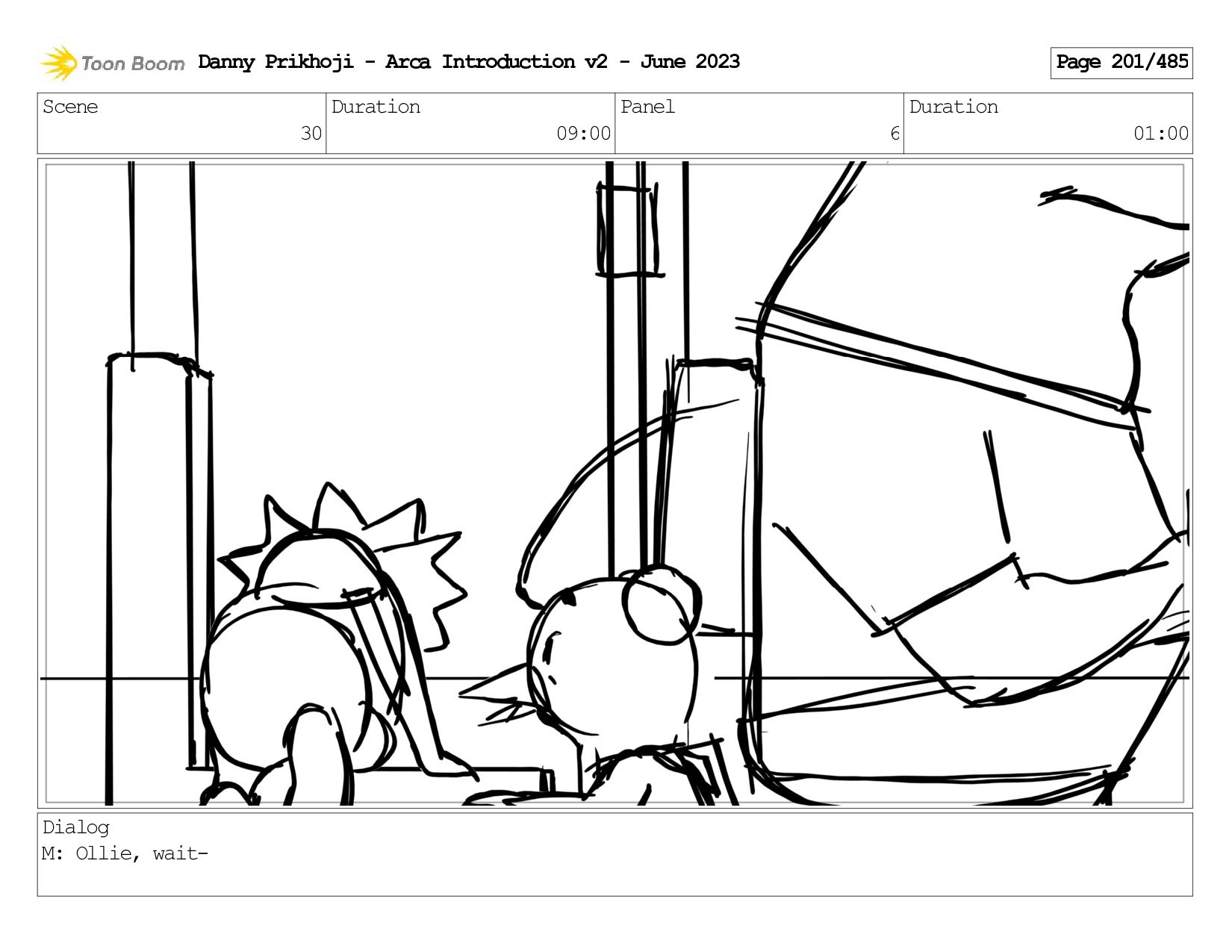Click the 'Page 201/485' page indicator
The width and height of the screenshot is (1232, 952).
(1121, 63)
